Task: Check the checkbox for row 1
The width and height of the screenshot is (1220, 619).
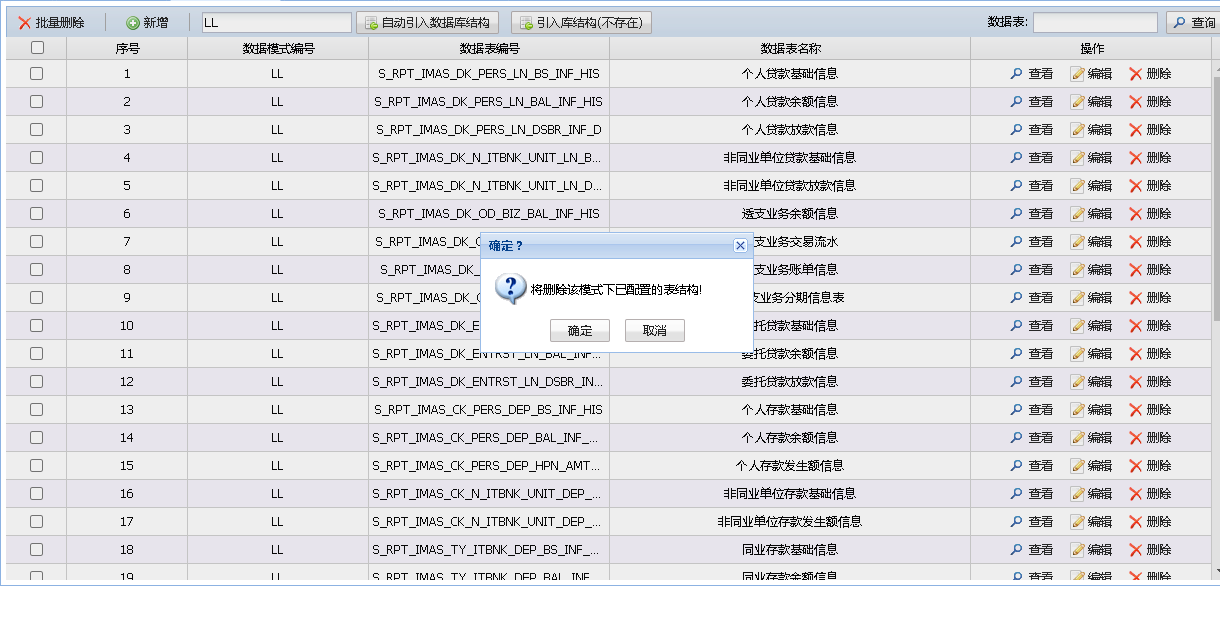Action: tap(37, 74)
